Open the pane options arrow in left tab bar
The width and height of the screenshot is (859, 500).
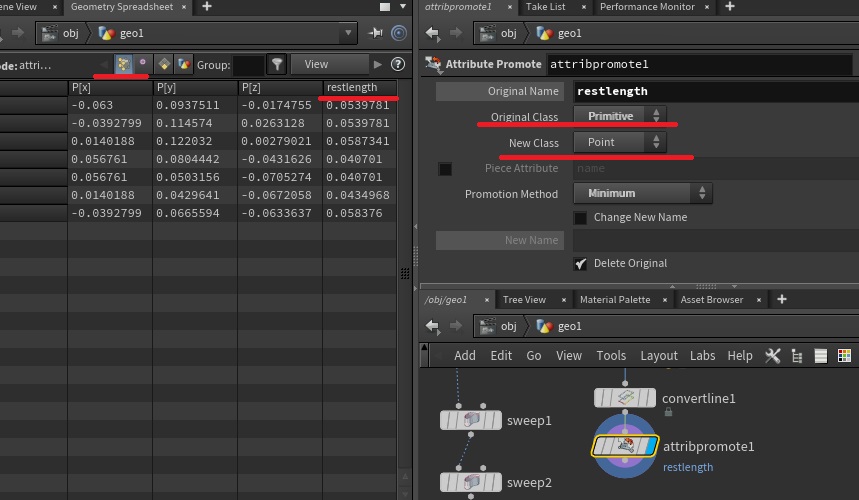(403, 7)
